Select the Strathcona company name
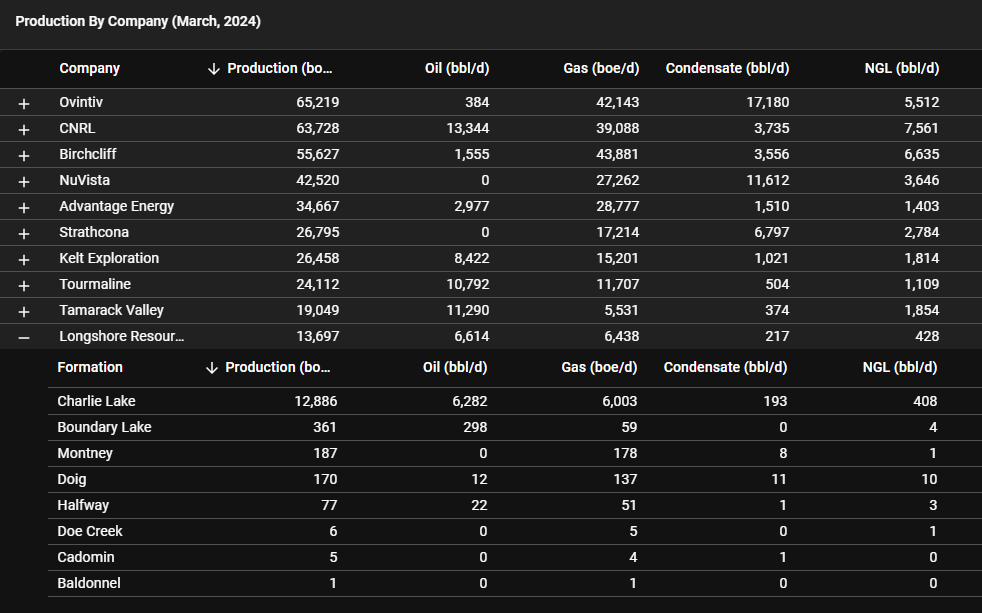 (94, 232)
